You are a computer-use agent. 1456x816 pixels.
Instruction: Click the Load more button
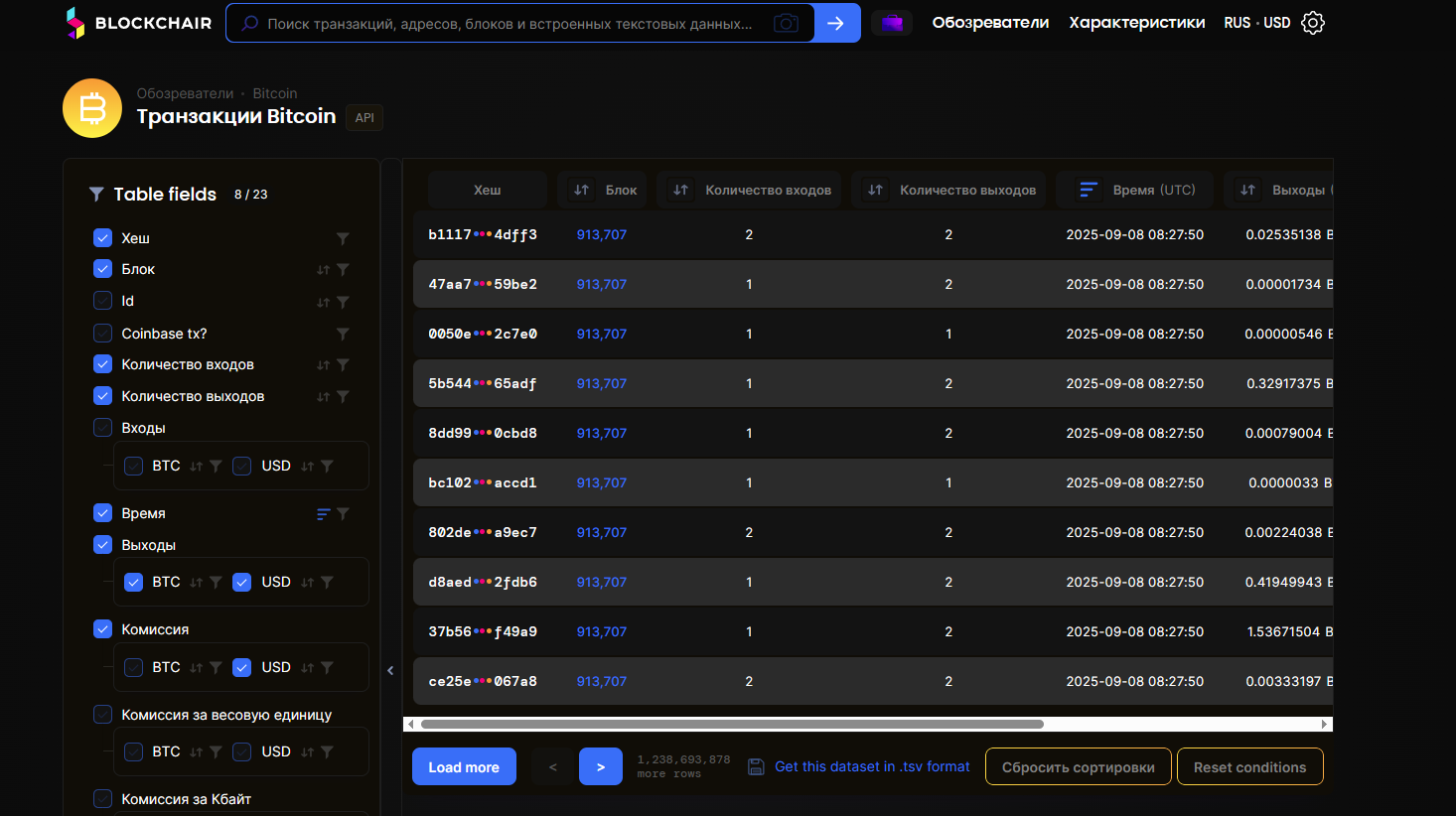pos(464,766)
